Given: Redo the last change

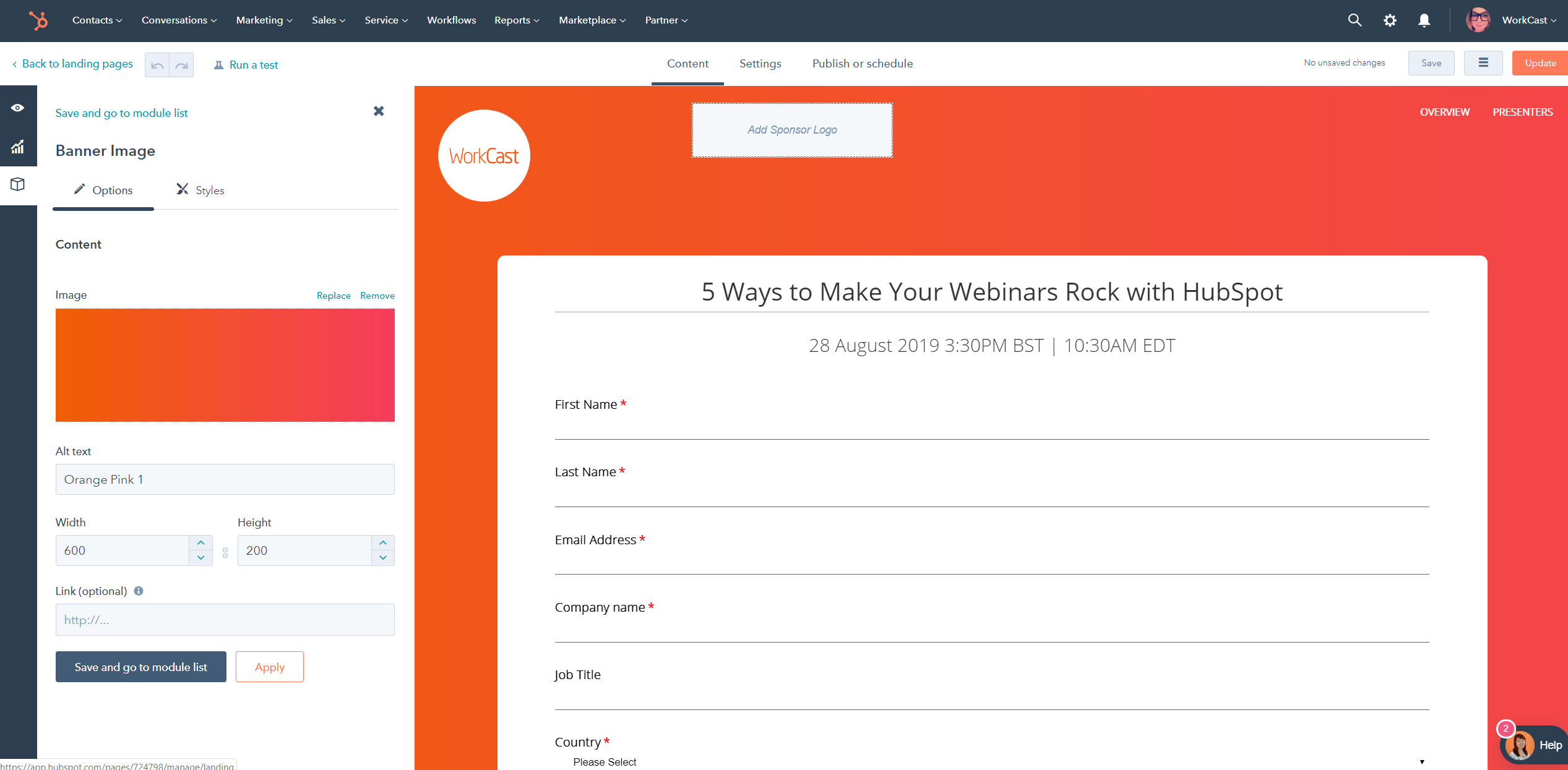Looking at the screenshot, I should [x=181, y=65].
